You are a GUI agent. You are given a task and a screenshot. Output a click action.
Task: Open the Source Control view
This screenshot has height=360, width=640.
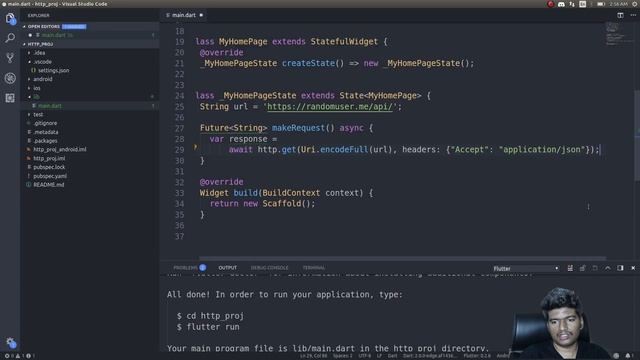point(10,58)
